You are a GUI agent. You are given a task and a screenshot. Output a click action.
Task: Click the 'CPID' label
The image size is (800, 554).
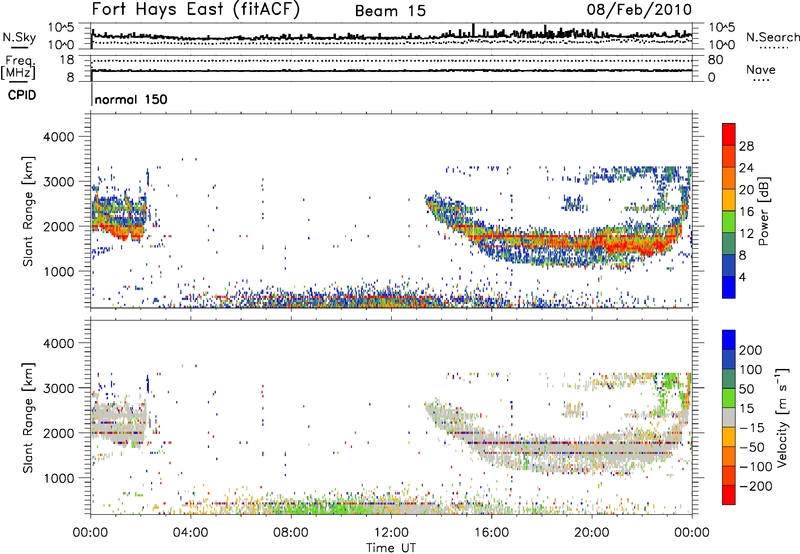[x=22, y=95]
